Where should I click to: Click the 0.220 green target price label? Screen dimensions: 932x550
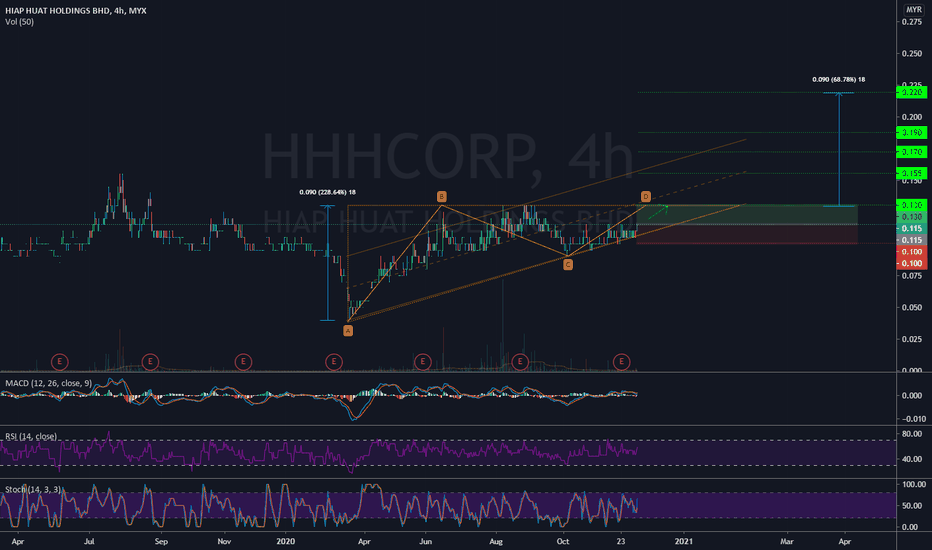click(912, 92)
